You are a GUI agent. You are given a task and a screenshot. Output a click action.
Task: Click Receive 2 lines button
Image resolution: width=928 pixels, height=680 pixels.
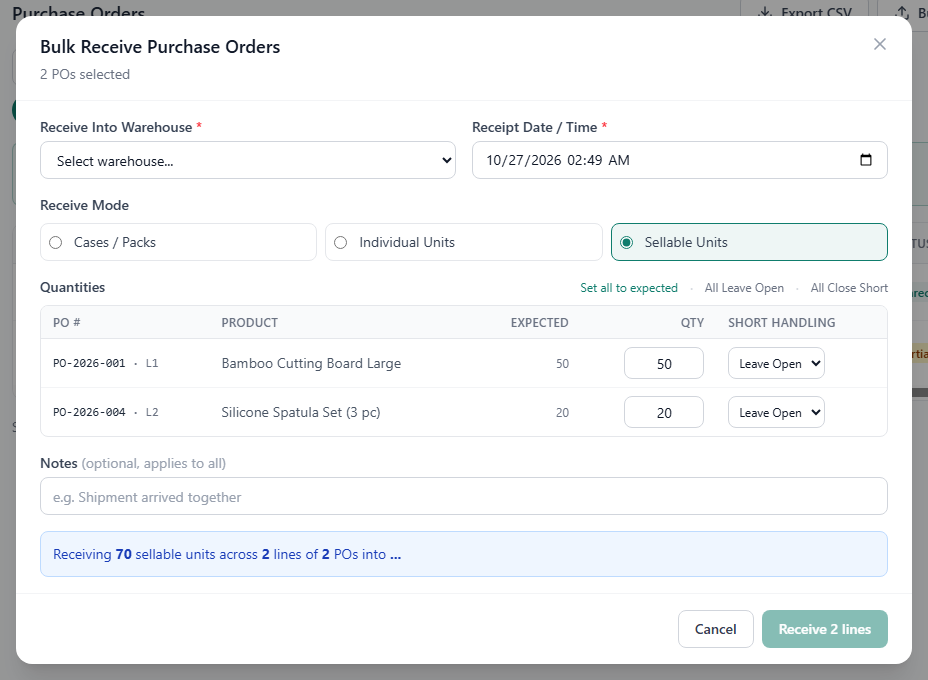pos(824,629)
